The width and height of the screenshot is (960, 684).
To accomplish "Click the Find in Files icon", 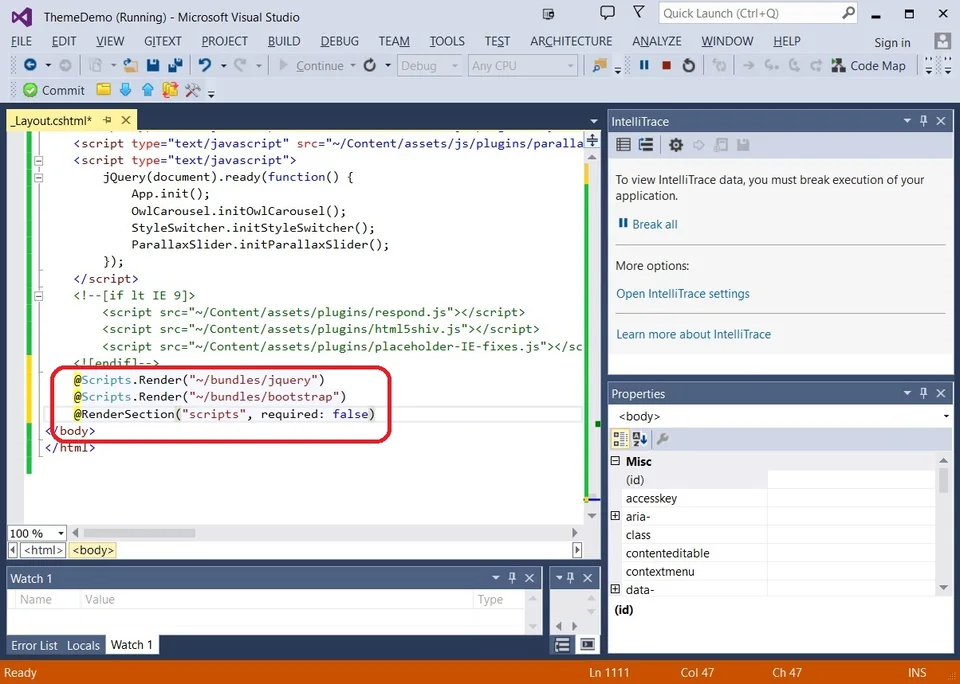I will pyautogui.click(x=599, y=65).
